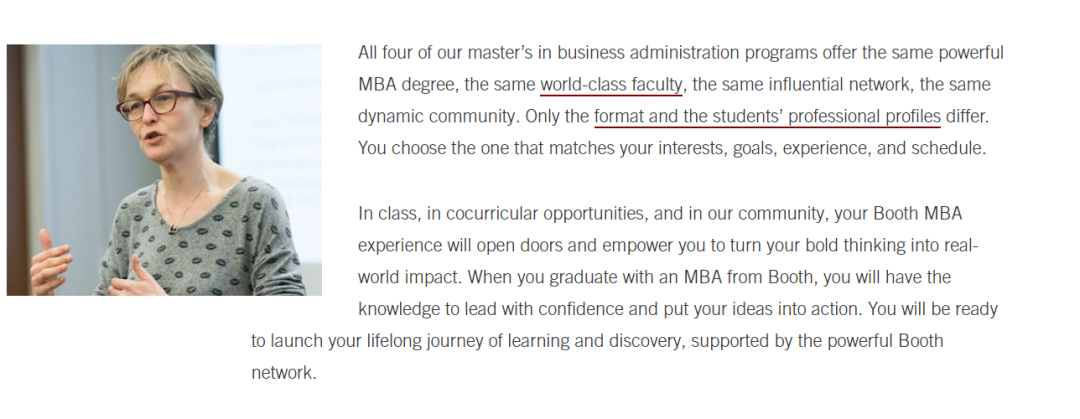
Task: Follow the format and students' professional profiles link
Action: (767, 116)
